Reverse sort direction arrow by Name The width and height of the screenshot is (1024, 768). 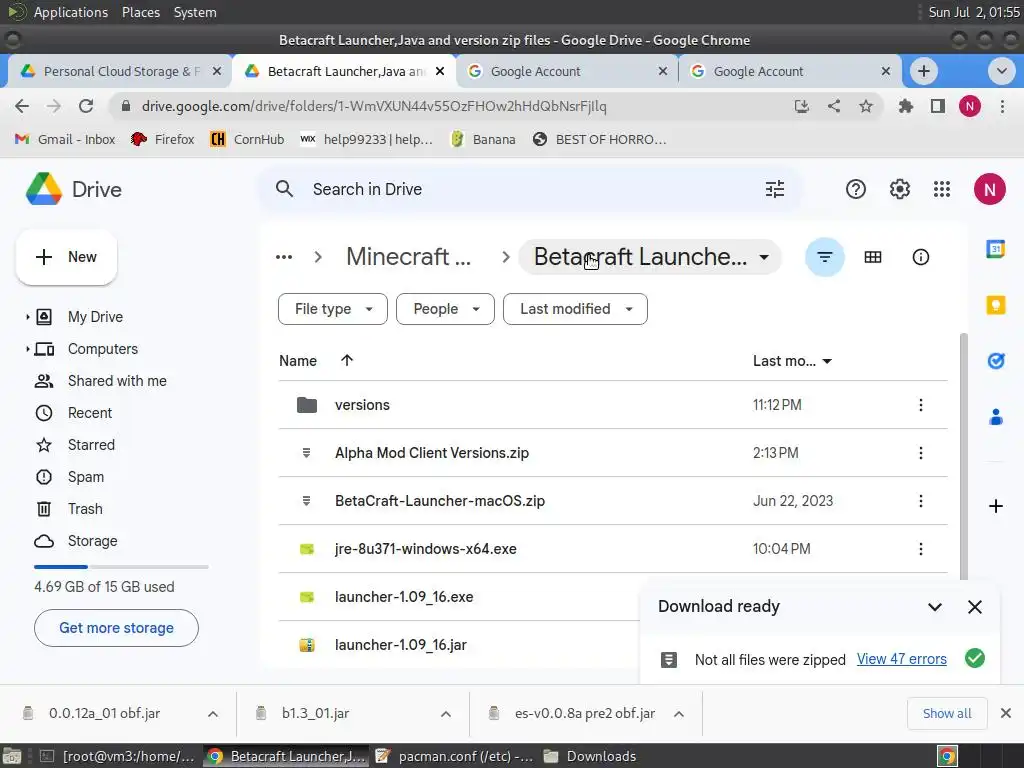pyautogui.click(x=347, y=360)
